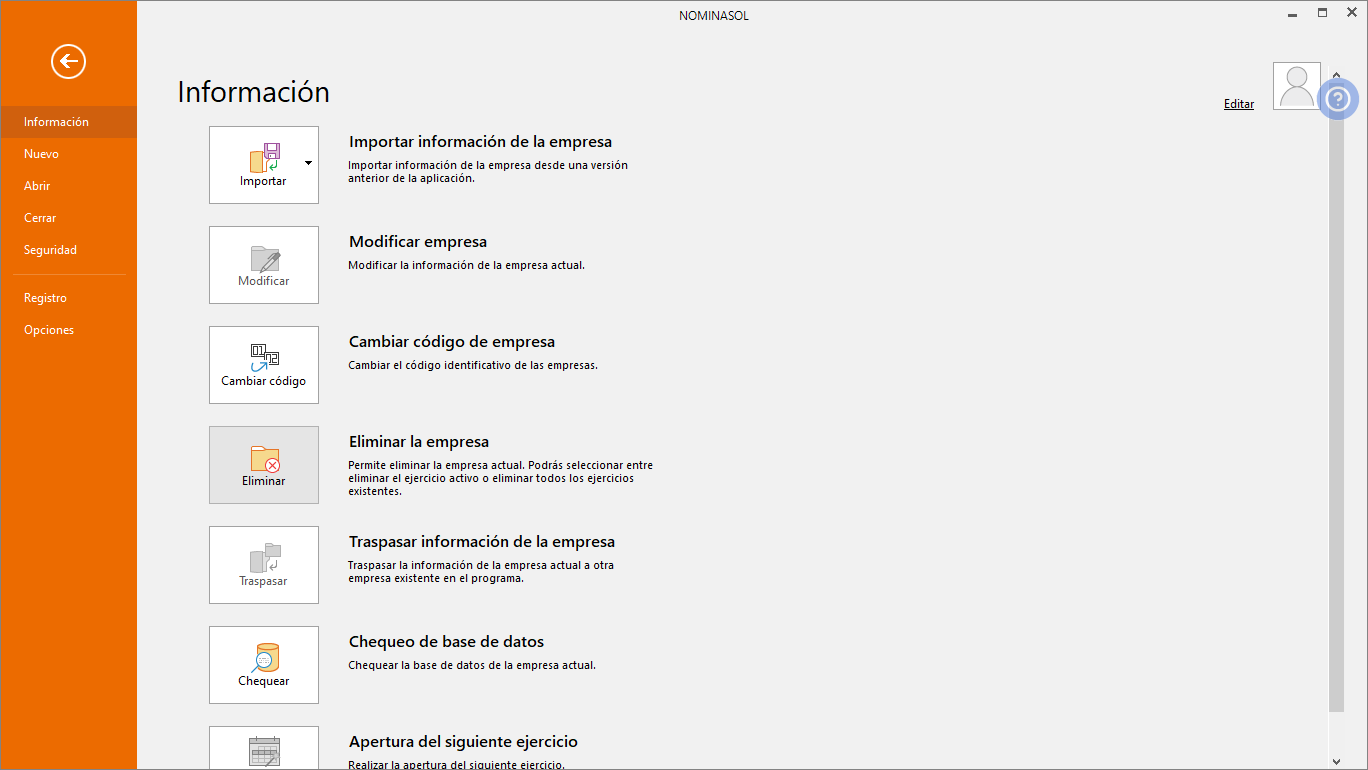Choose Cerrar in the sidebar
The width and height of the screenshot is (1368, 770).
(x=68, y=218)
